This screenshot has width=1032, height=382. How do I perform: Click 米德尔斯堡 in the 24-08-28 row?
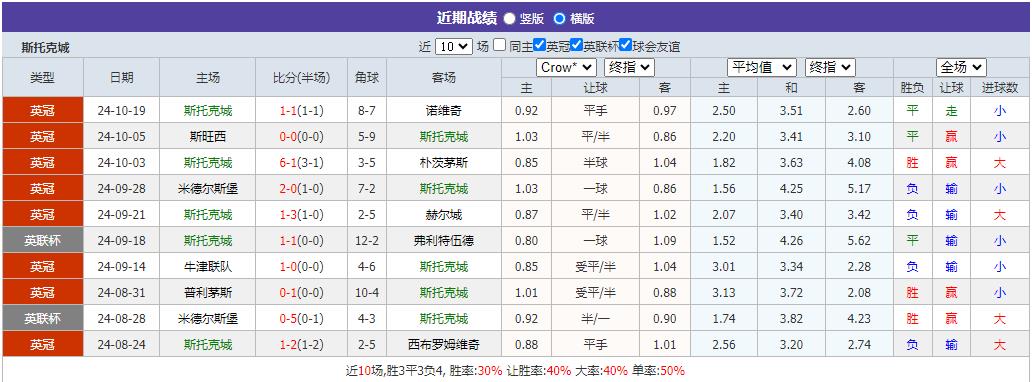[x=207, y=319]
